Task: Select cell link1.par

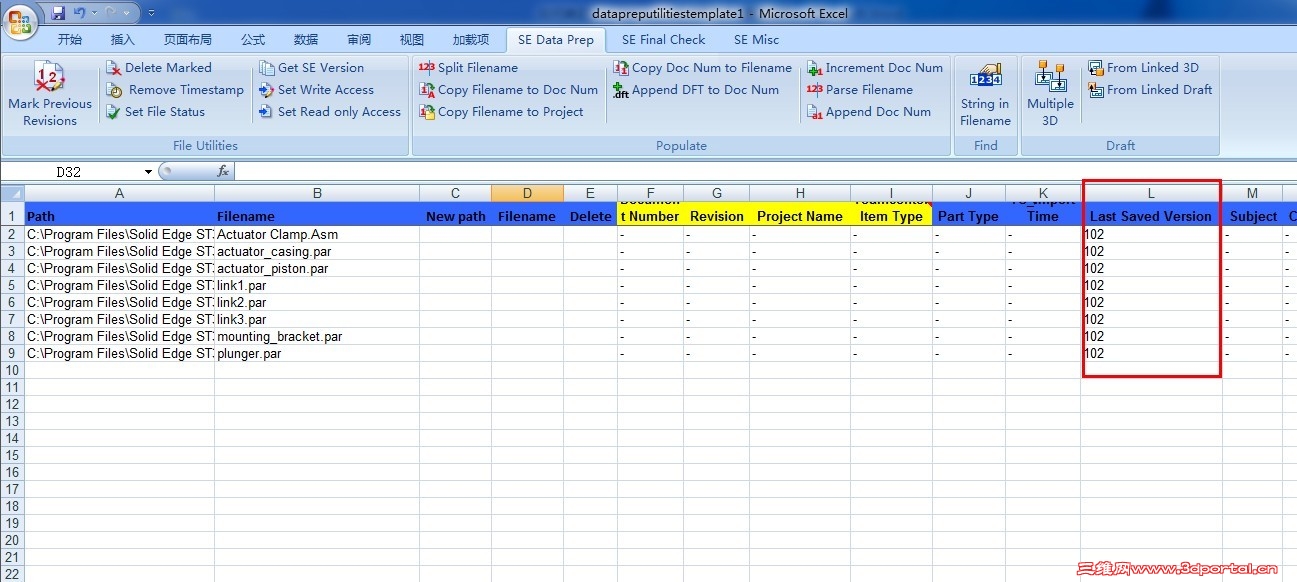Action: tap(317, 285)
